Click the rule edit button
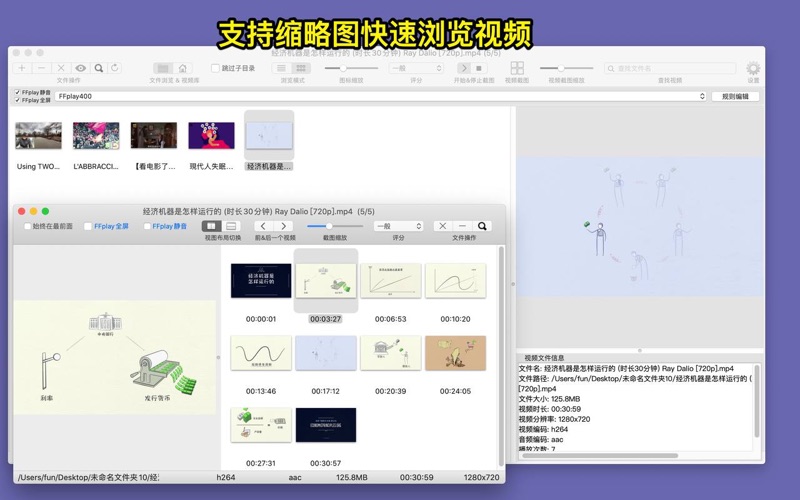The image size is (800, 500). [x=735, y=96]
